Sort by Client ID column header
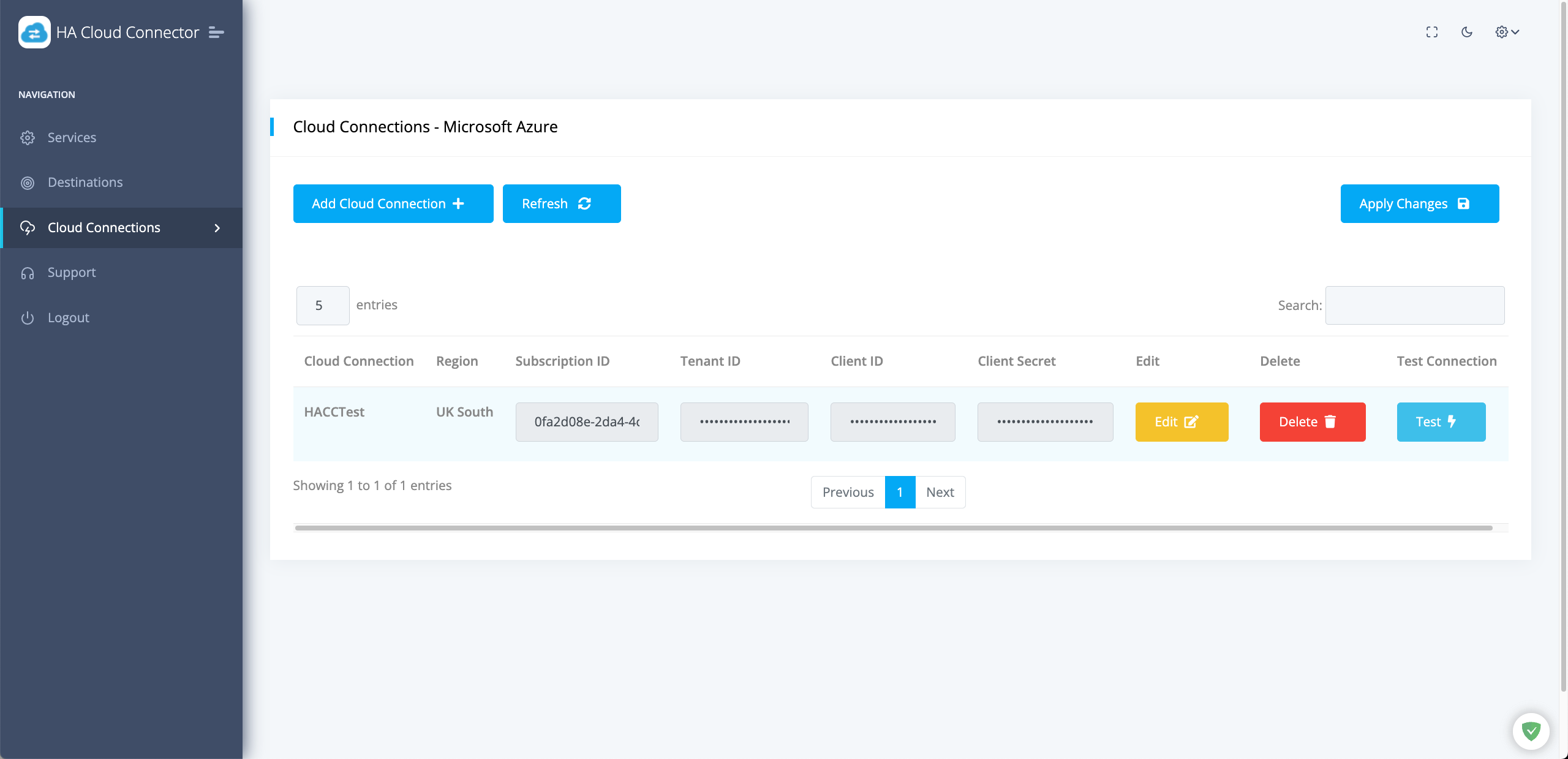The height and width of the screenshot is (759, 1568). [x=857, y=361]
